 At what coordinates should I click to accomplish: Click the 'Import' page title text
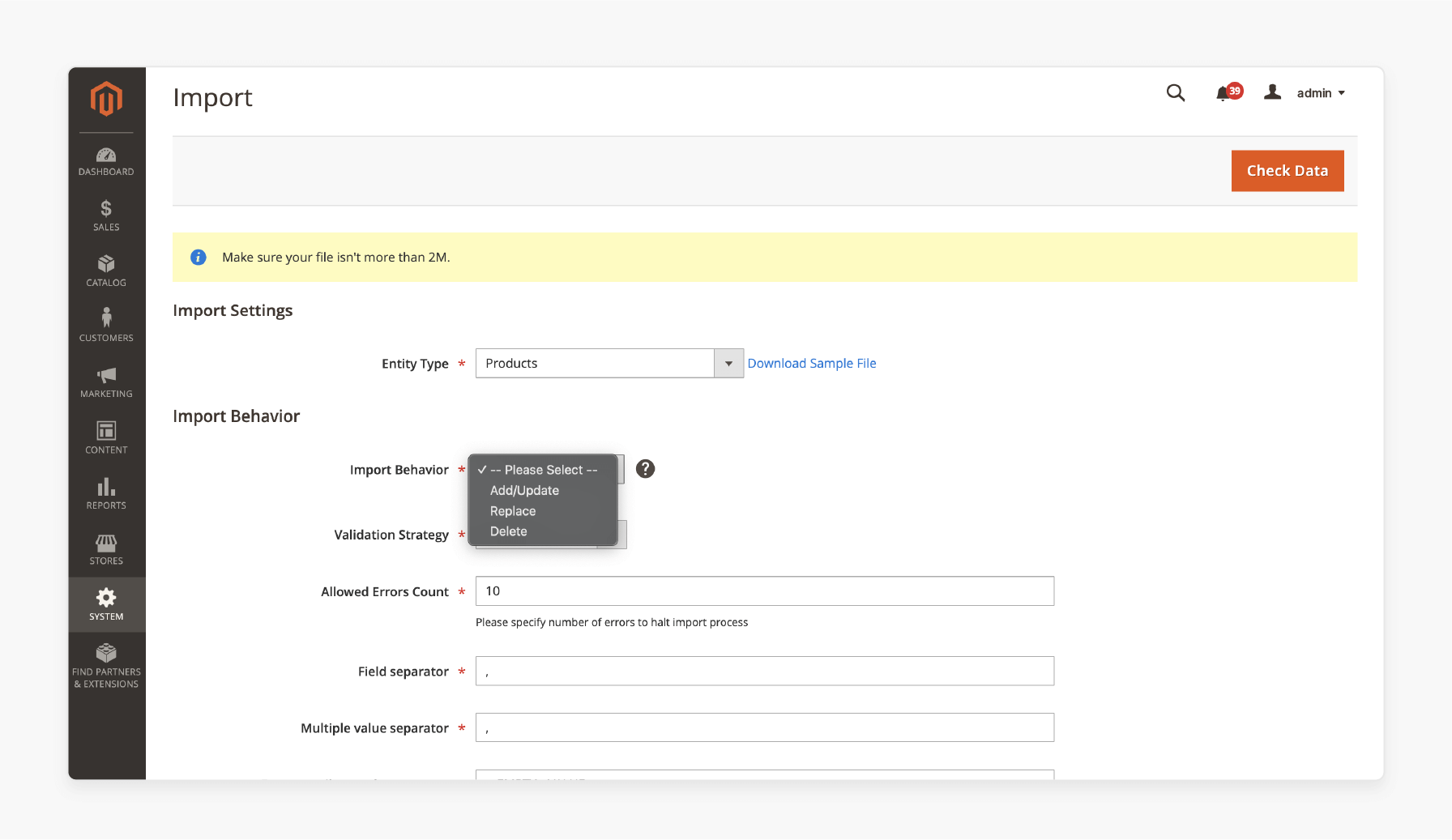click(213, 98)
